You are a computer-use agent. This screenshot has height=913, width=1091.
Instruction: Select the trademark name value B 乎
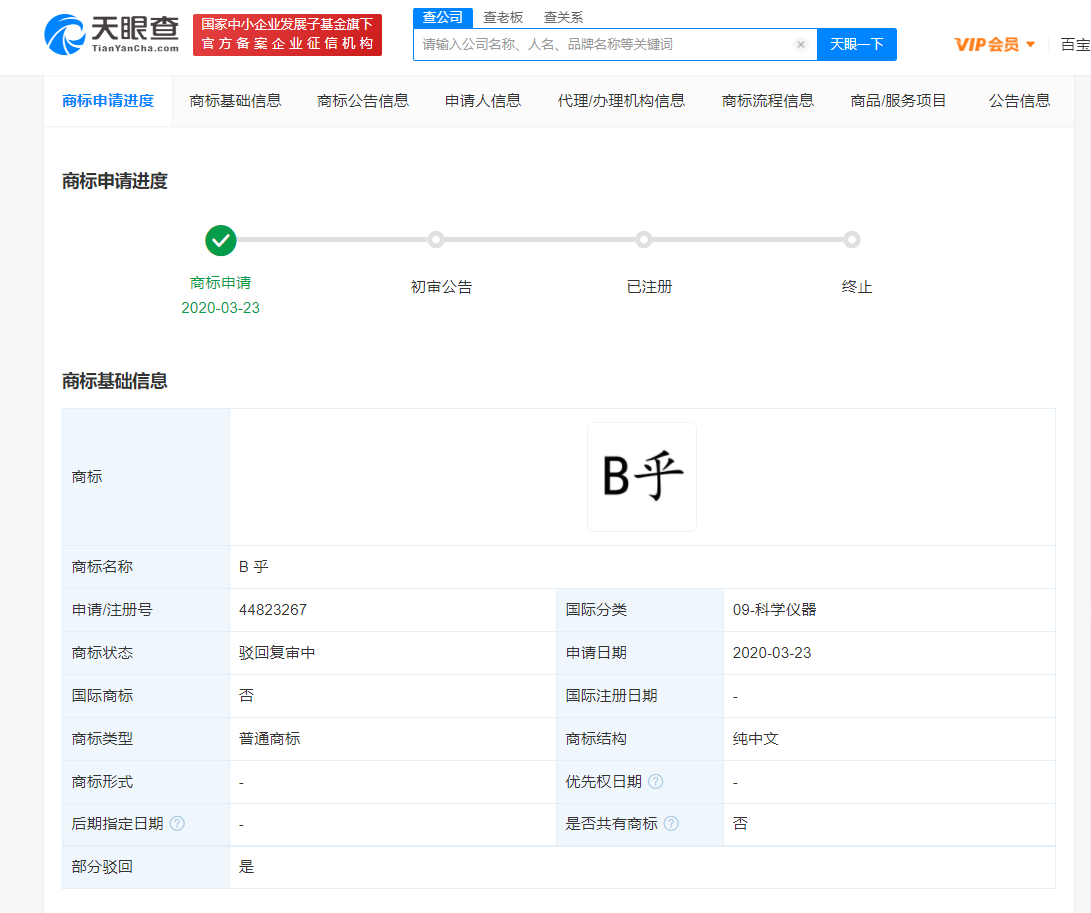pyautogui.click(x=253, y=566)
